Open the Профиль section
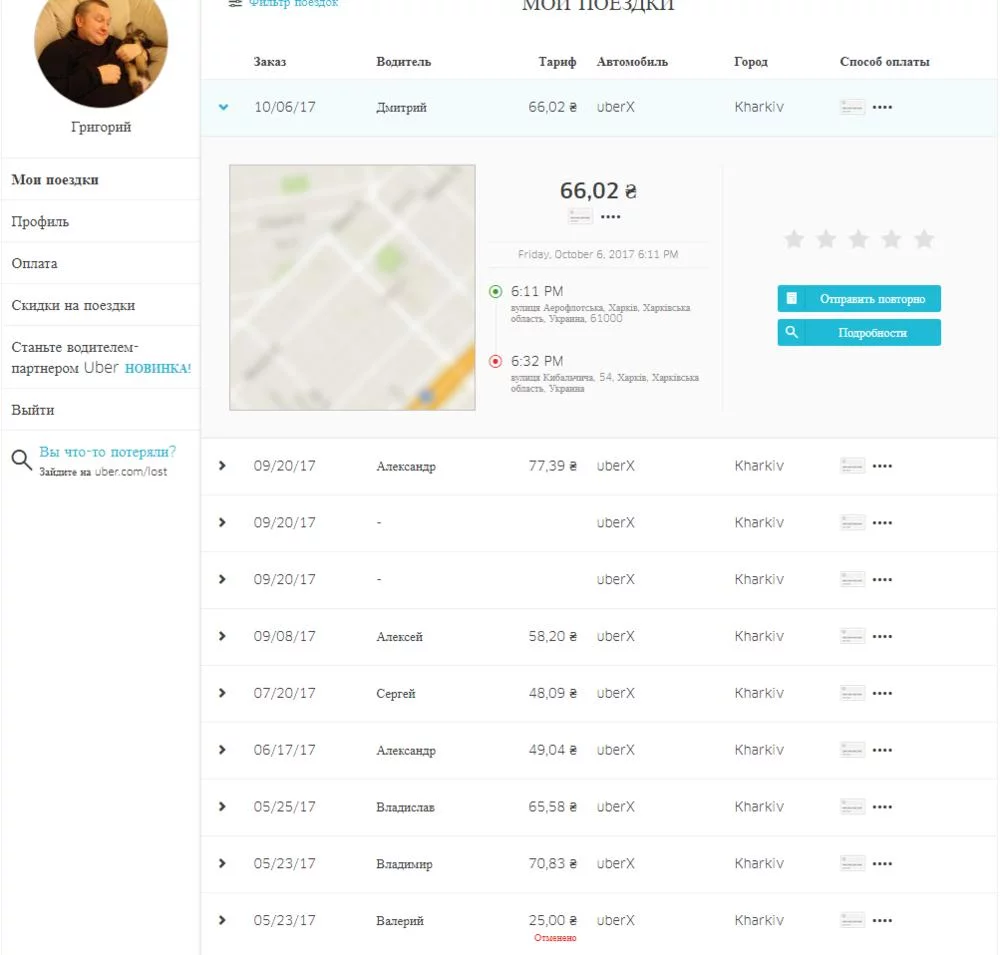The width and height of the screenshot is (1000, 955). (x=40, y=222)
